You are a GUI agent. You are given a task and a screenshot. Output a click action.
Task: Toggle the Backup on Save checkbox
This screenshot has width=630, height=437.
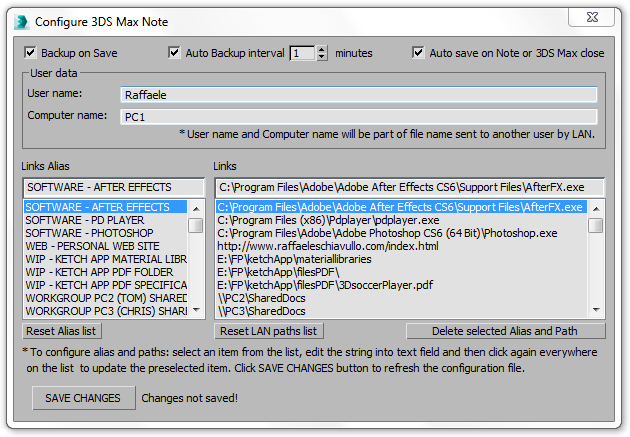point(30,53)
